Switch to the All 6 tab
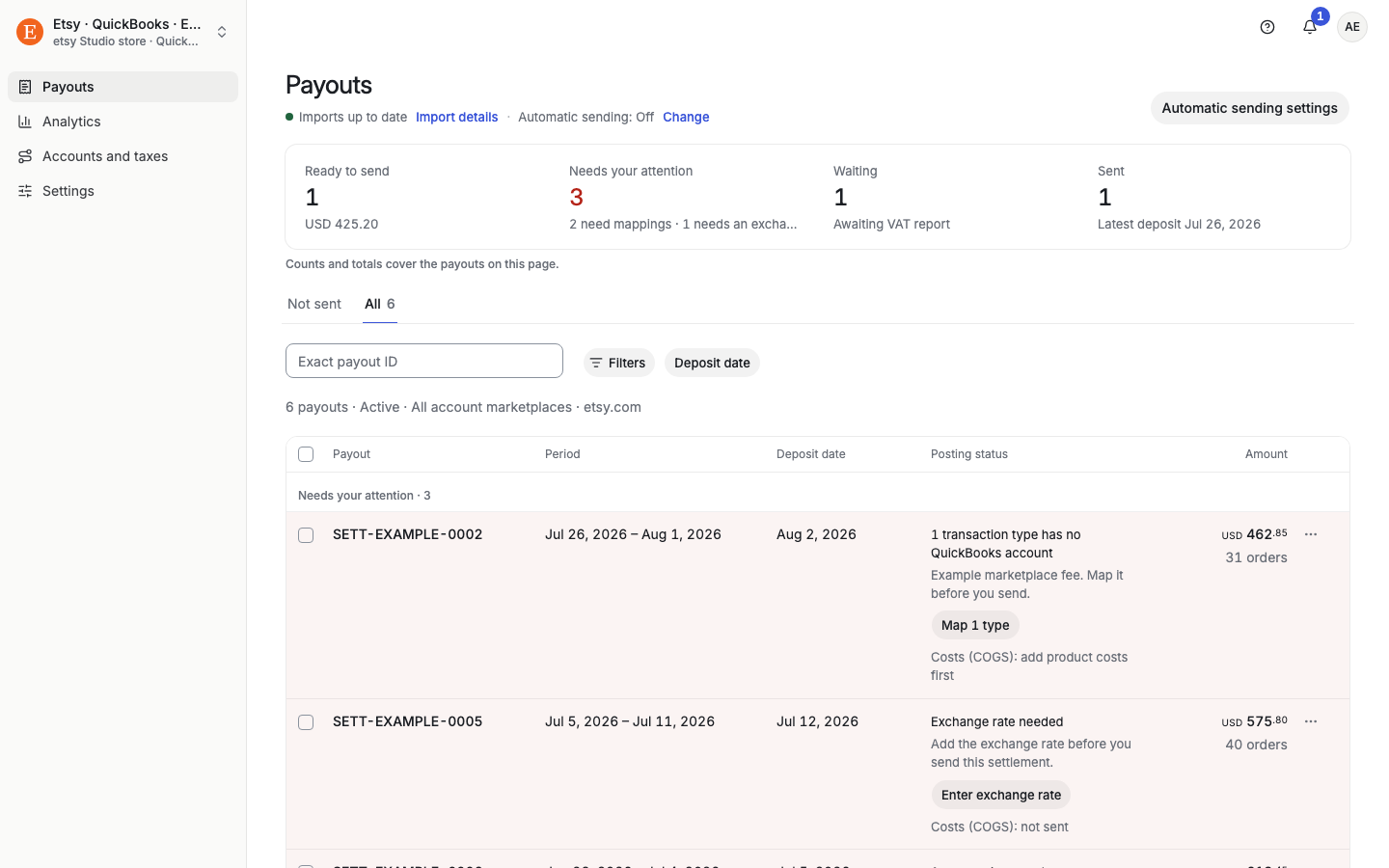The width and height of the screenshot is (1389, 868). coord(380,304)
